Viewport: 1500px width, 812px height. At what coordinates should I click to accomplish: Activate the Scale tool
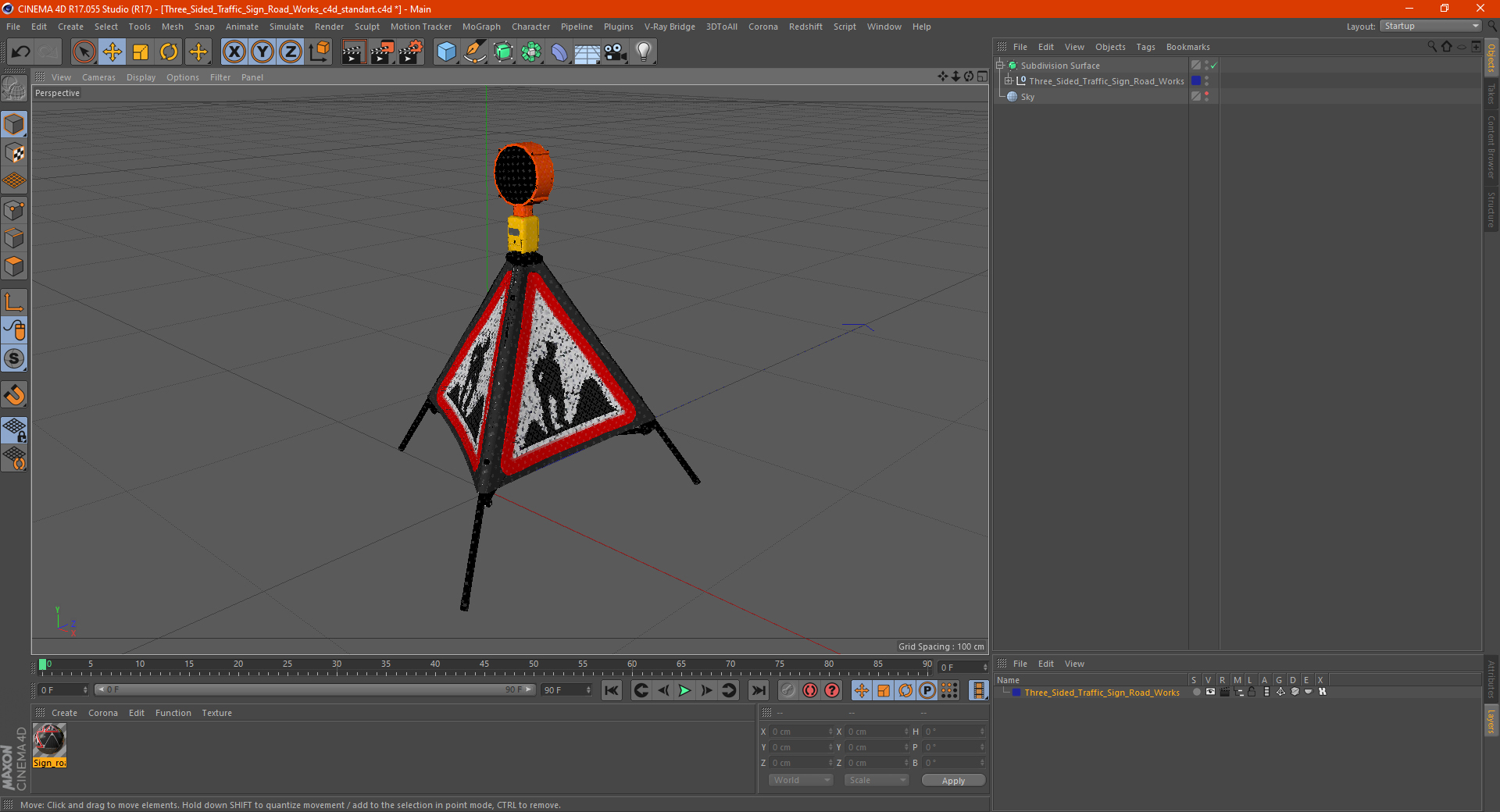[141, 52]
